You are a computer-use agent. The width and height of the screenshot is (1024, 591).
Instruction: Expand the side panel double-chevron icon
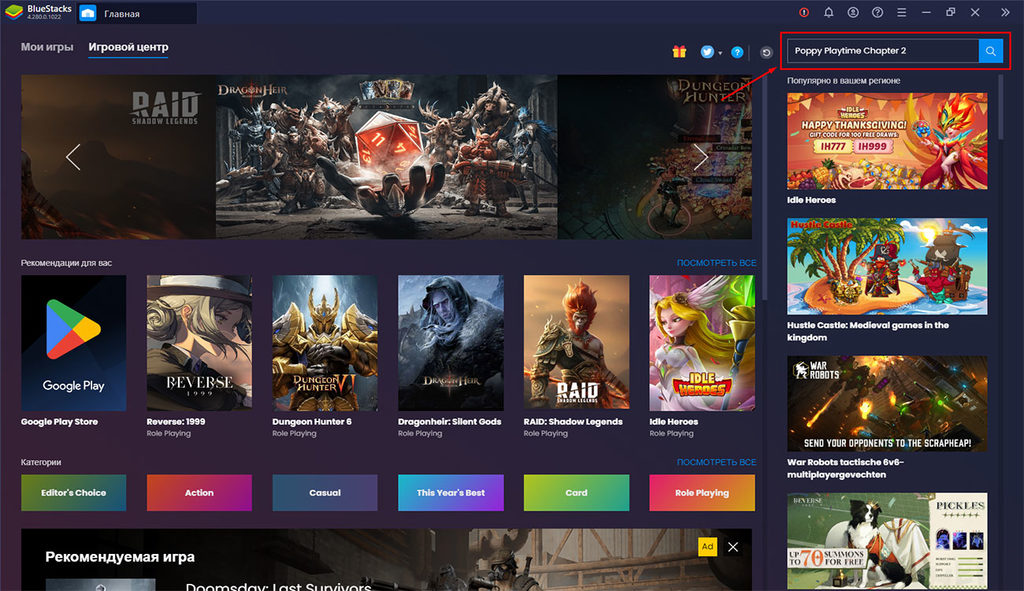coord(1005,12)
